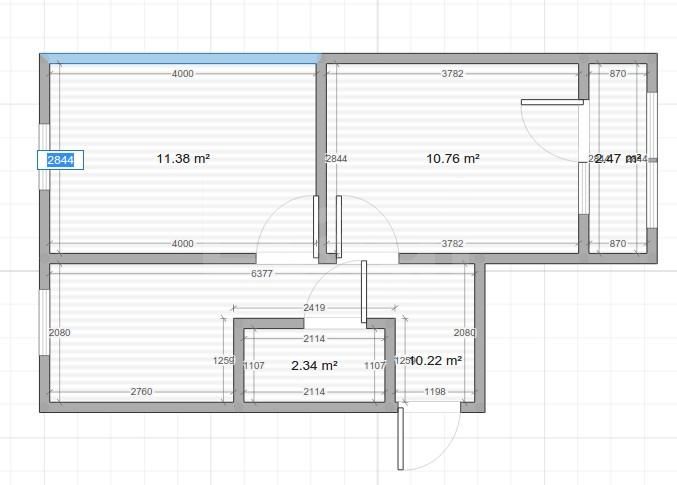Click the 1198 dimension label
The width and height of the screenshot is (677, 485).
coord(434,392)
